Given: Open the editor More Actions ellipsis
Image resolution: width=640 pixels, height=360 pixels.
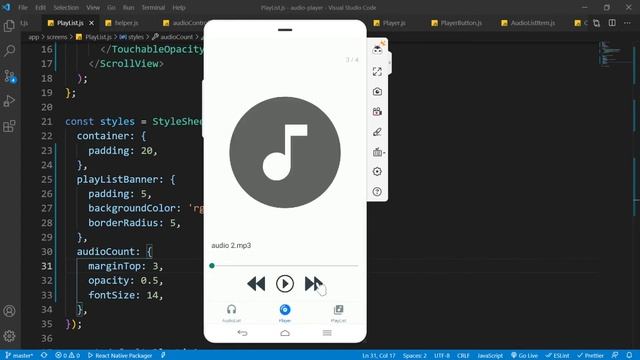Looking at the screenshot, I should (627, 23).
